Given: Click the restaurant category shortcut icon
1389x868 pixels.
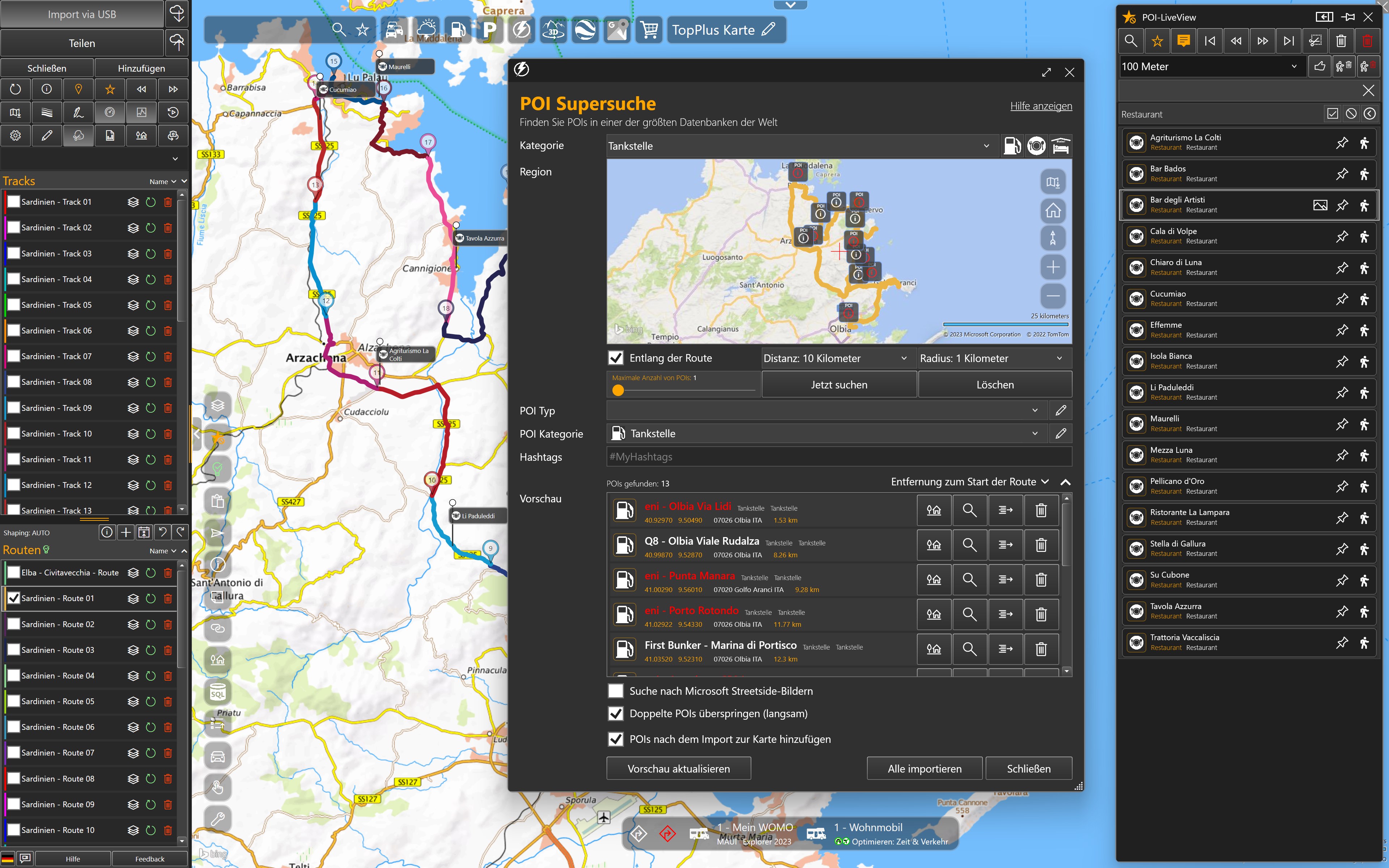Looking at the screenshot, I should (1036, 146).
